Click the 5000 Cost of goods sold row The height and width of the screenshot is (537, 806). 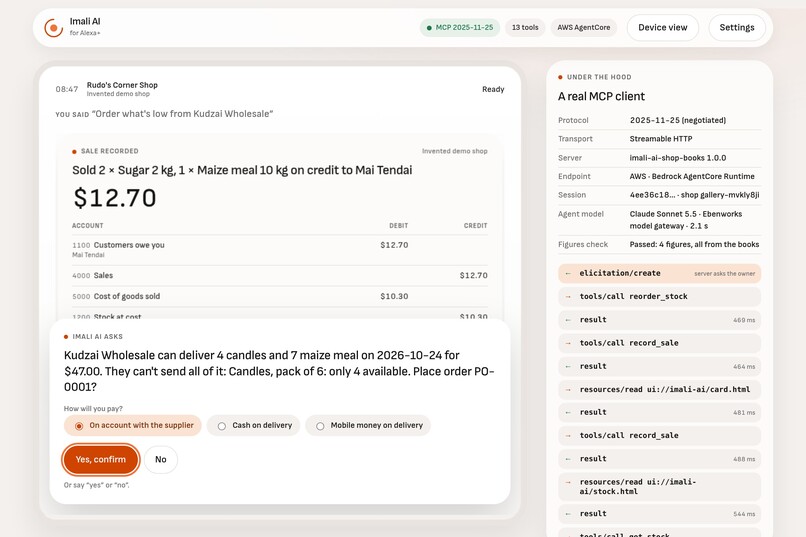tap(280, 297)
